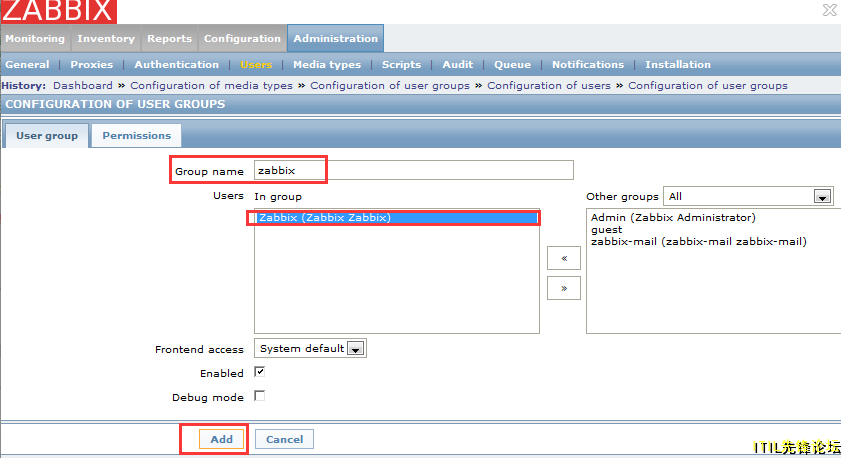
Task: Select Zabbix (Zabbix Zabbix) in group list
Action: 396,217
